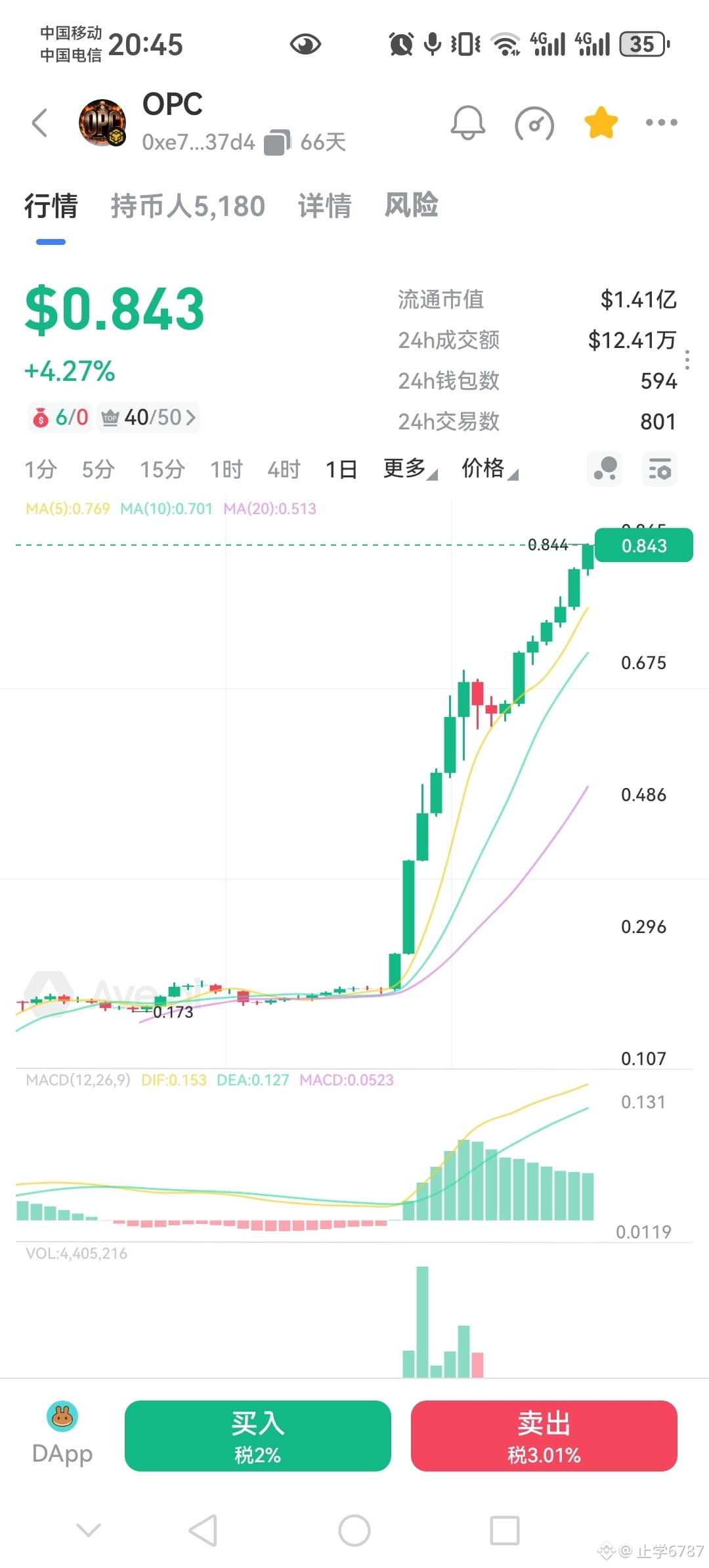Tap the latest green candlestick
This screenshot has height=1568, width=709.
(x=588, y=557)
